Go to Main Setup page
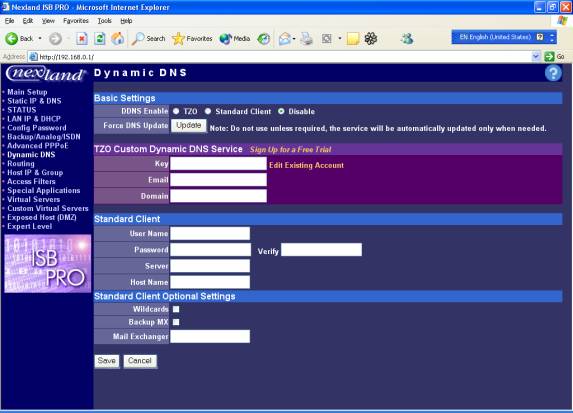The image size is (573, 413). point(27,92)
